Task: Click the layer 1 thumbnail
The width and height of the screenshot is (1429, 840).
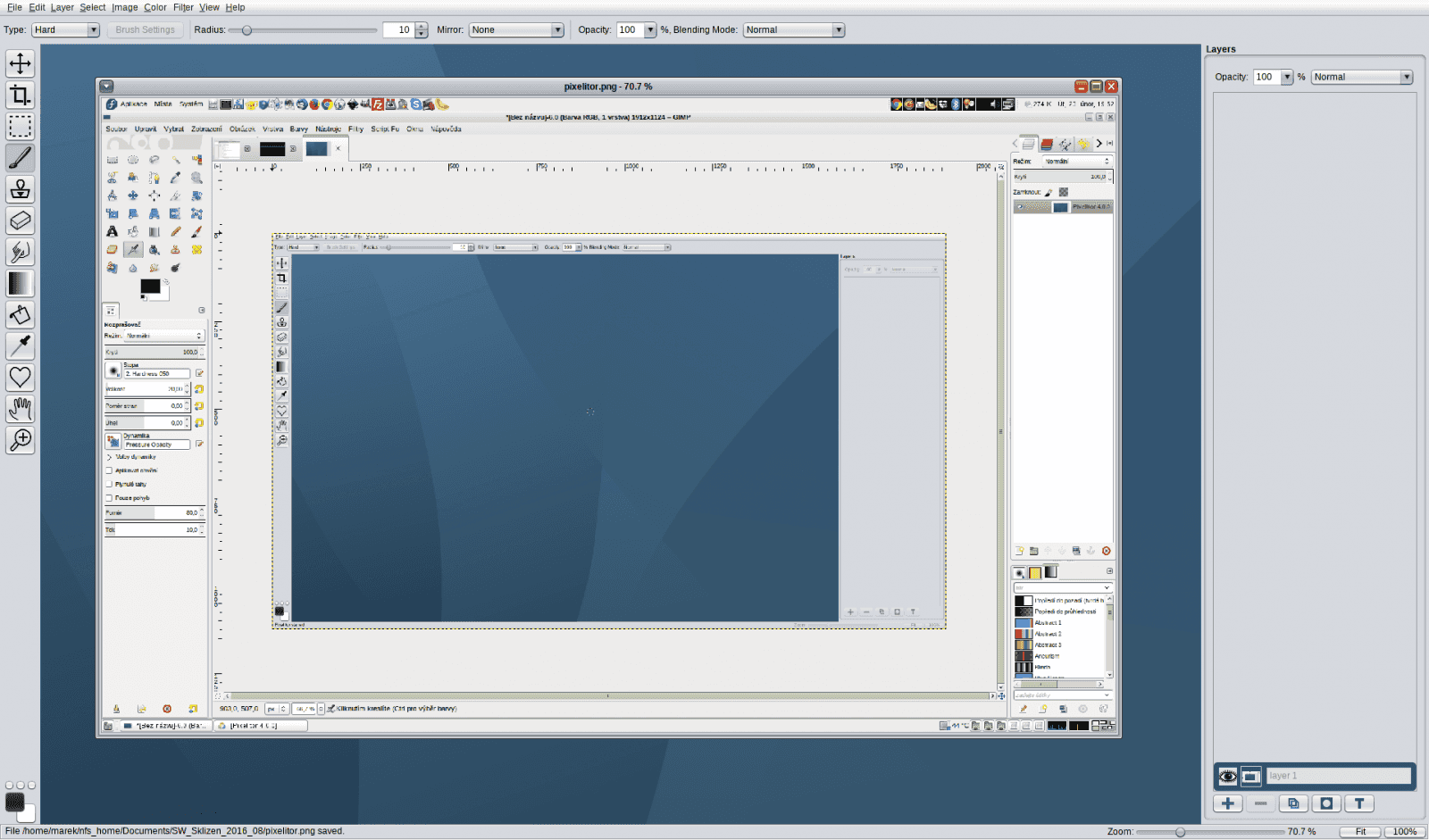Action: coord(1251,777)
